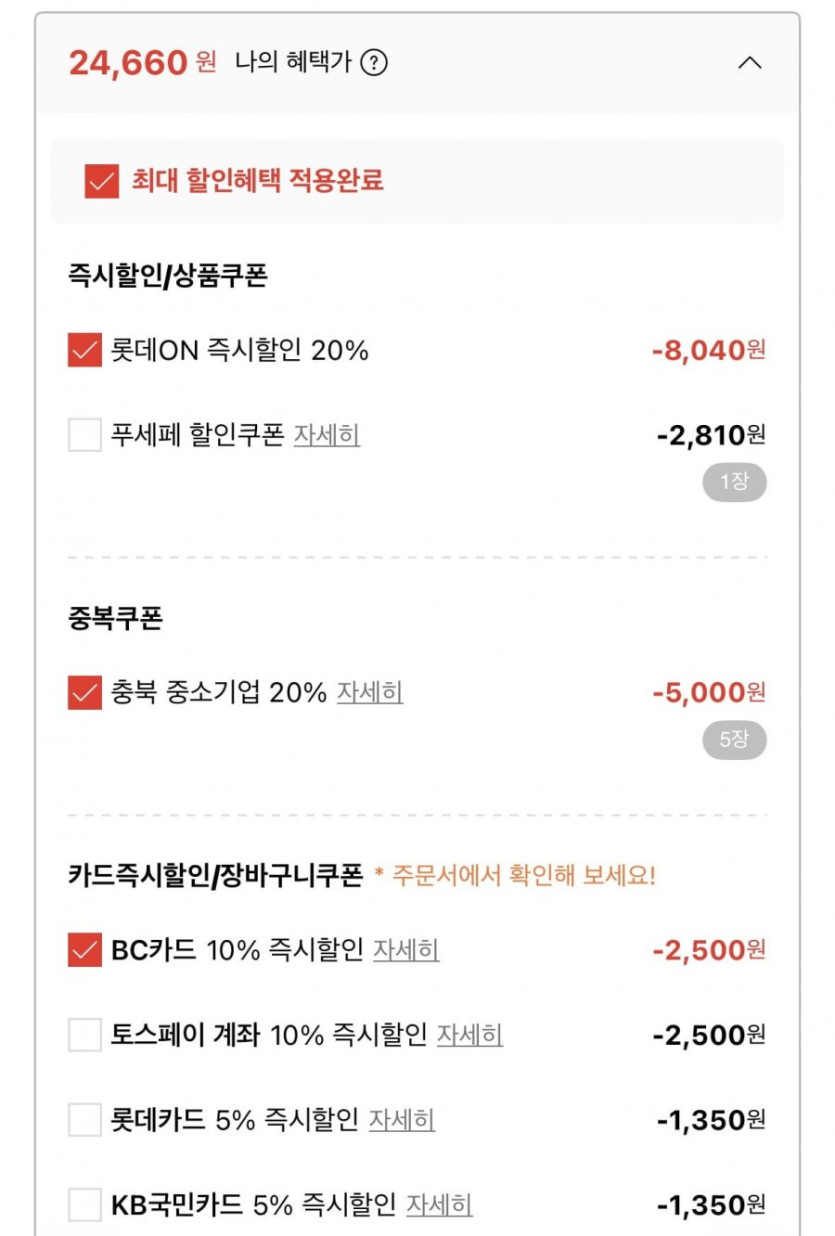Select KB국민카드 5% 즉시할인 checkbox
This screenshot has width=835, height=1236.
[x=85, y=1204]
